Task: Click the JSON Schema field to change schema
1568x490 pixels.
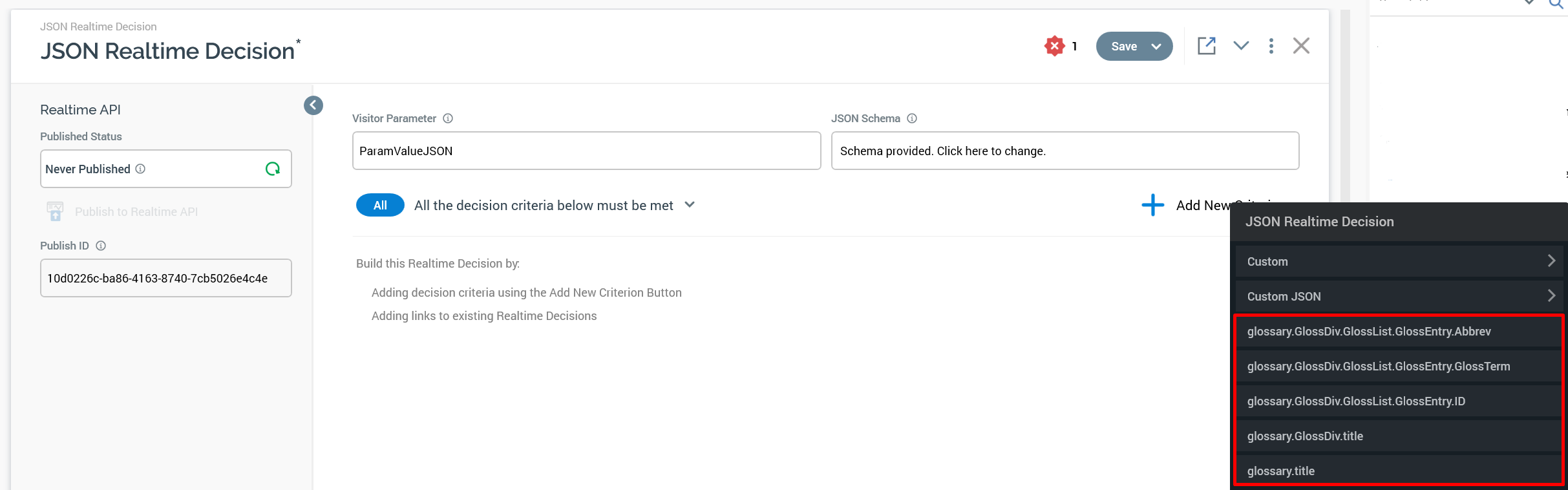Action: click(1065, 151)
